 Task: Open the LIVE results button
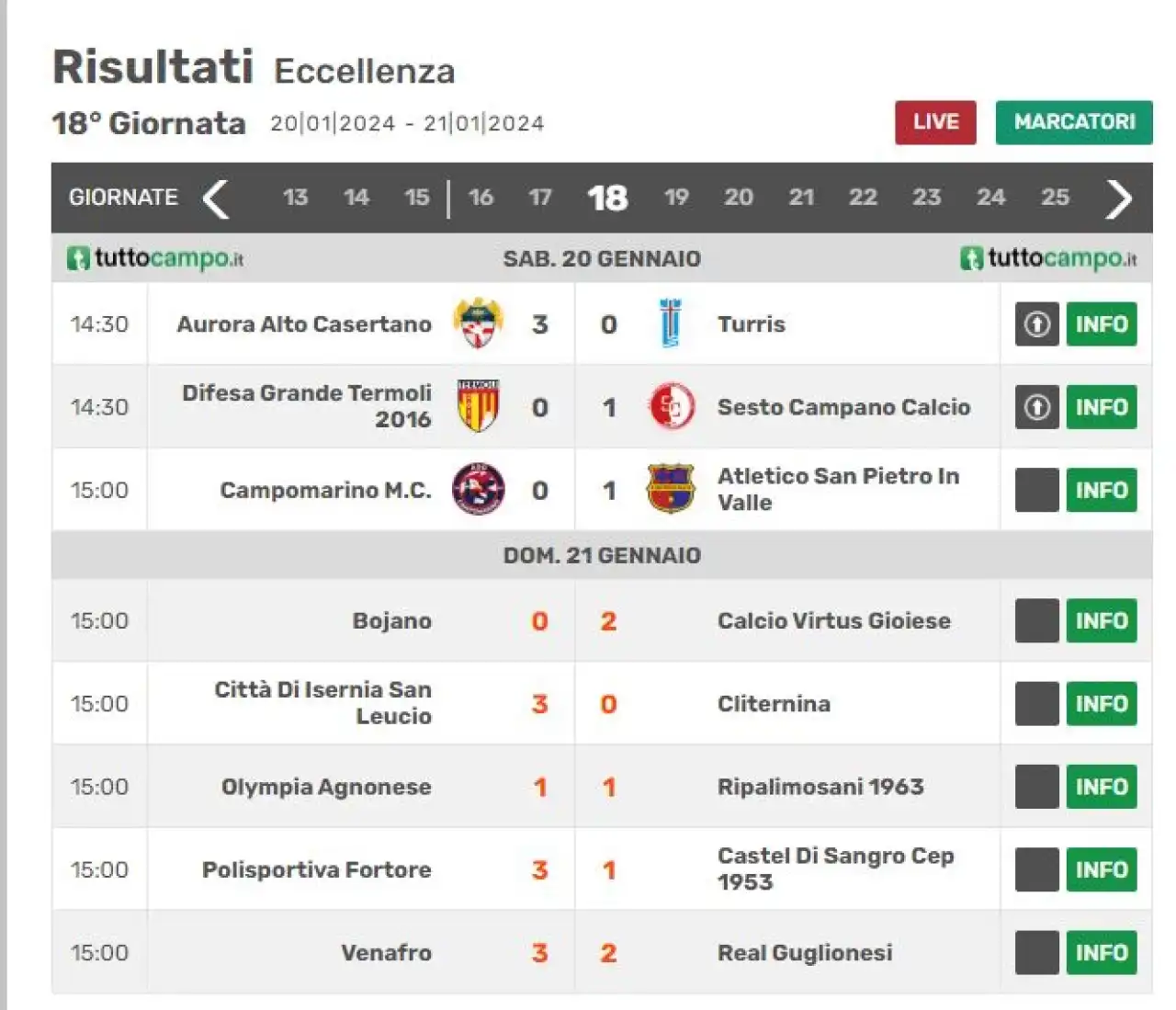pyautogui.click(x=935, y=122)
